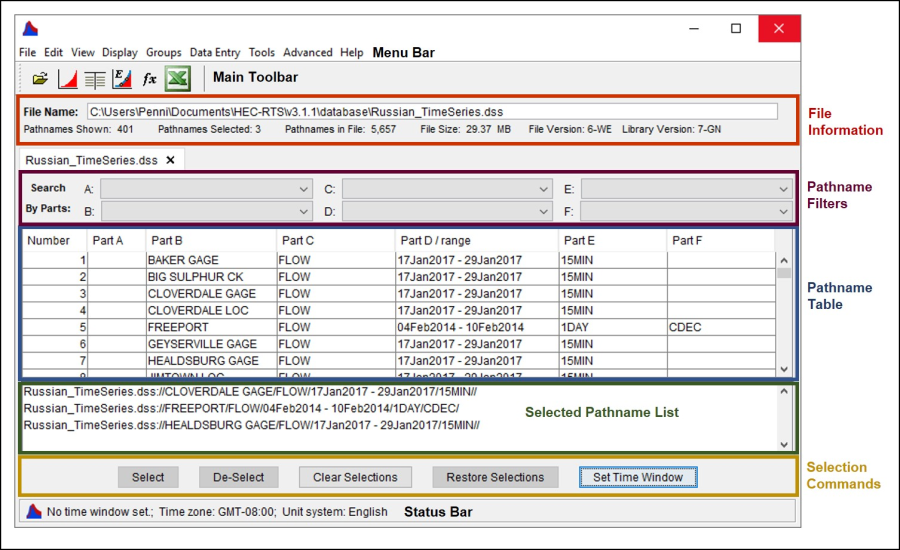Click pathname table scrollbar thumb

(784, 273)
